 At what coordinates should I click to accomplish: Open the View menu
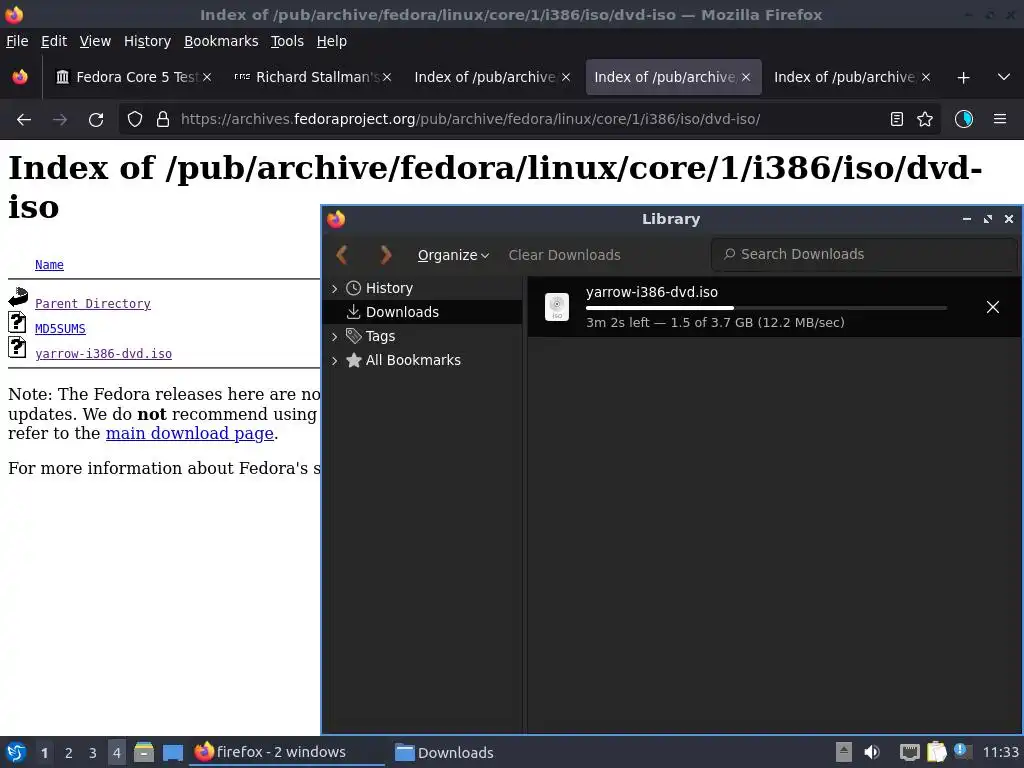coord(95,41)
